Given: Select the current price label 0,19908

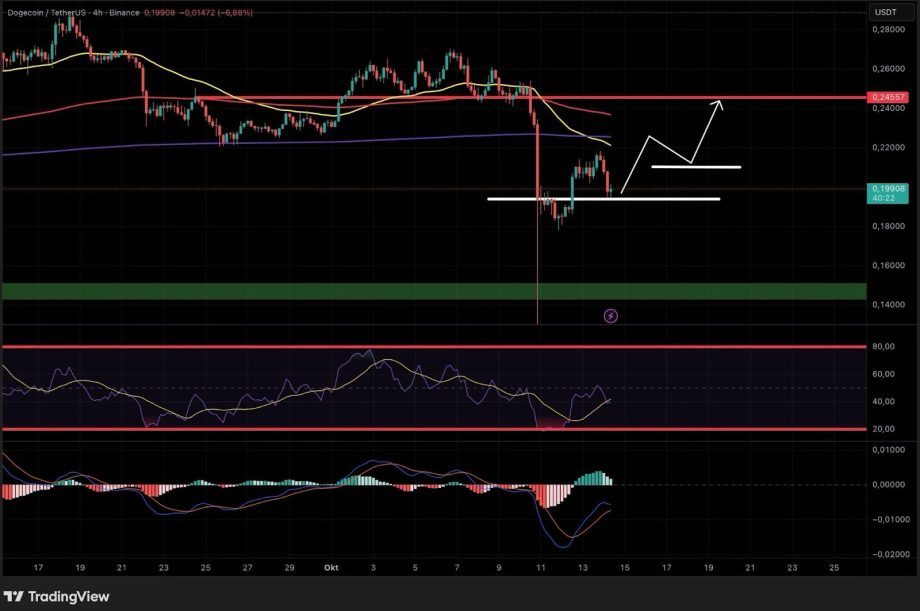Looking at the screenshot, I should coord(886,188).
